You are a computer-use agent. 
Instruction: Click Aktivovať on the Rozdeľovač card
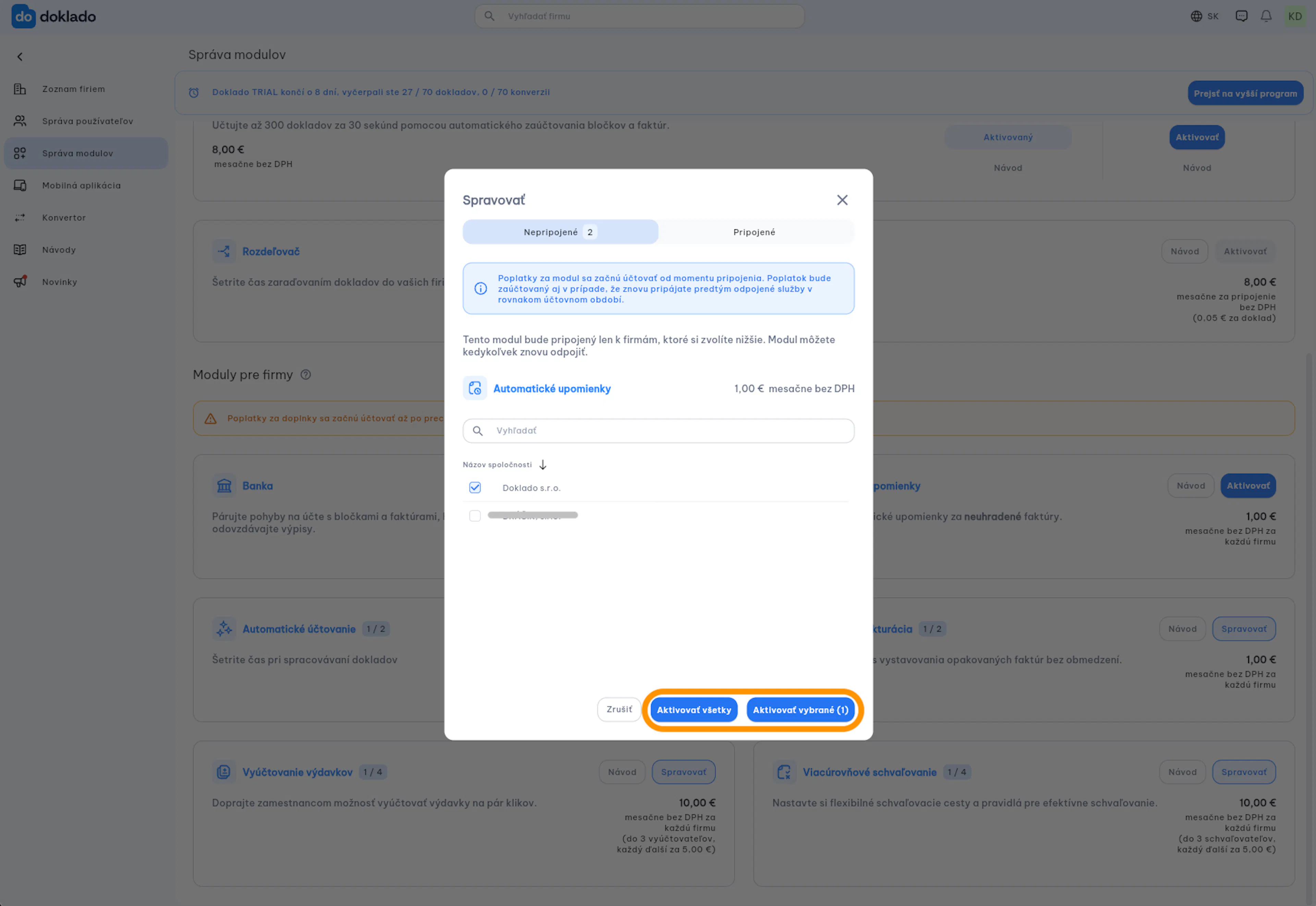[1244, 252]
